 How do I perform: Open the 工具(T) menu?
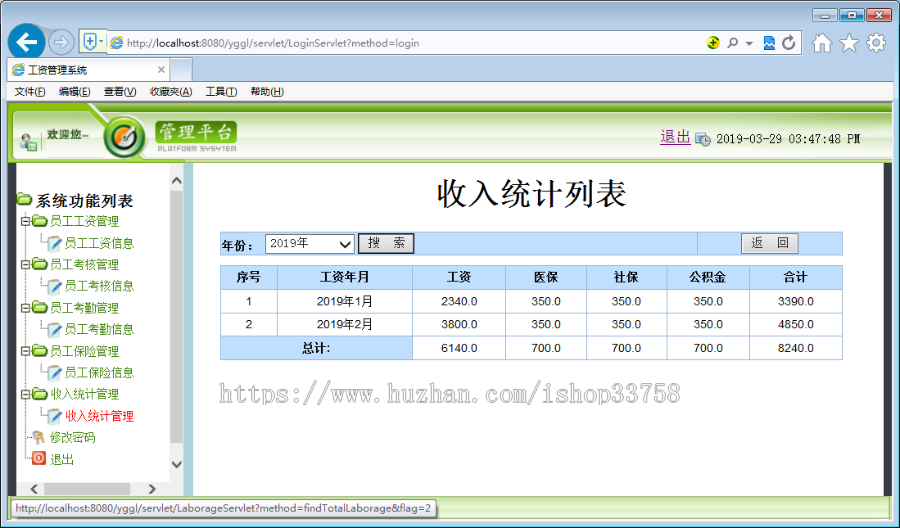(x=221, y=92)
